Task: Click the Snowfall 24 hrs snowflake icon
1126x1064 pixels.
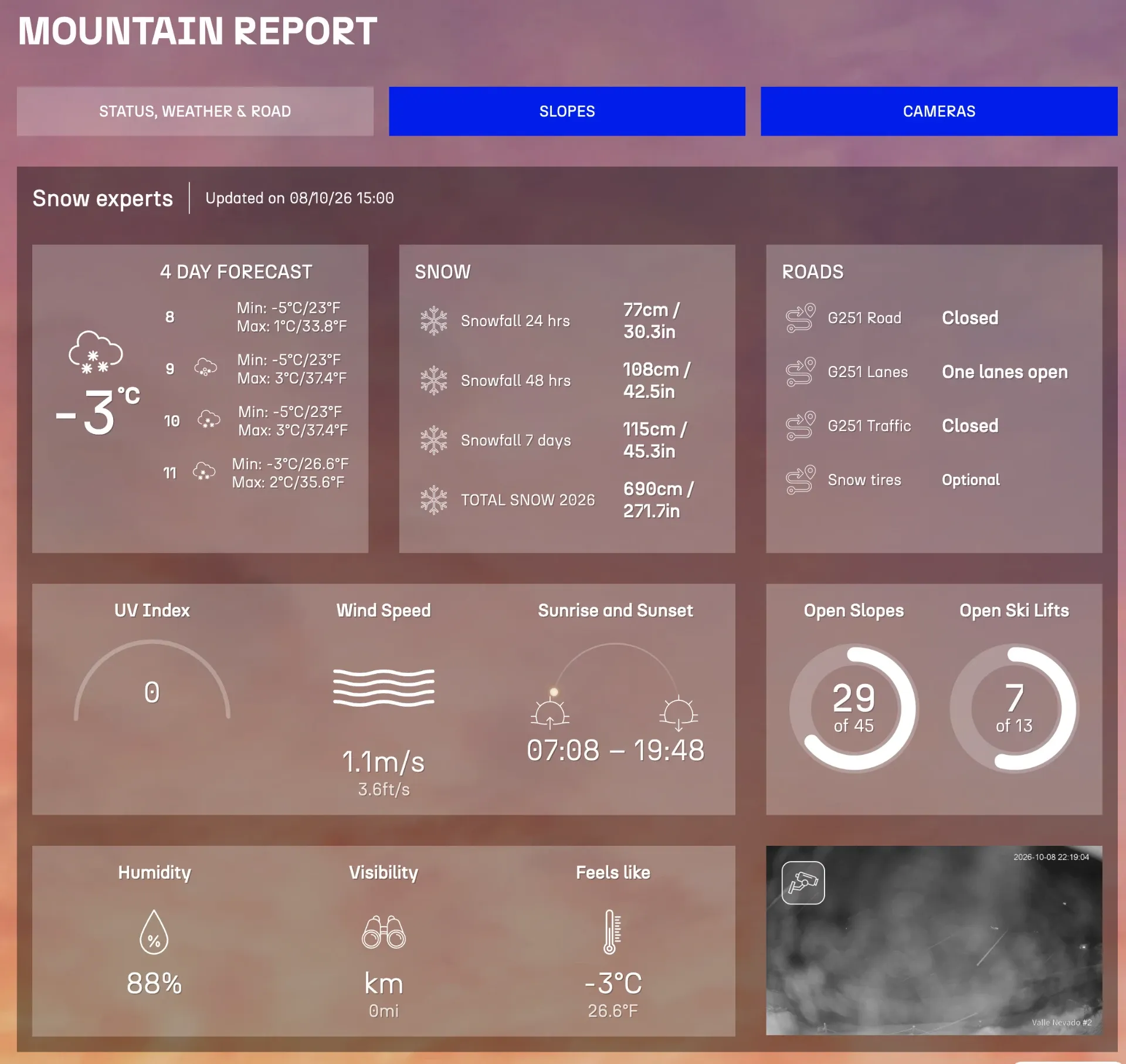Action: [434, 321]
